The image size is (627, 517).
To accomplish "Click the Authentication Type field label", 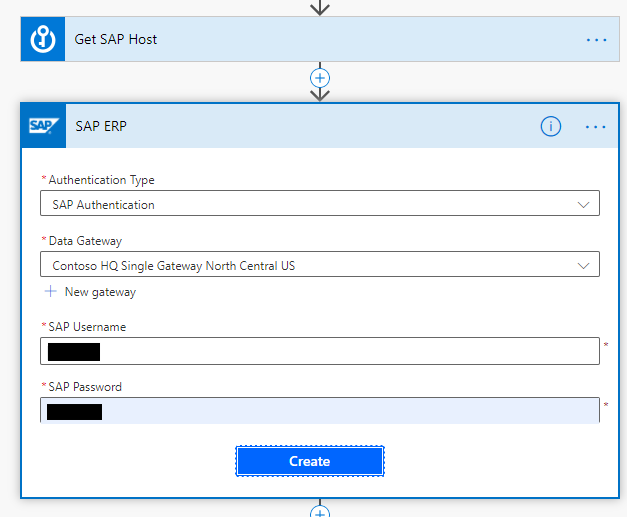I will 101,180.
